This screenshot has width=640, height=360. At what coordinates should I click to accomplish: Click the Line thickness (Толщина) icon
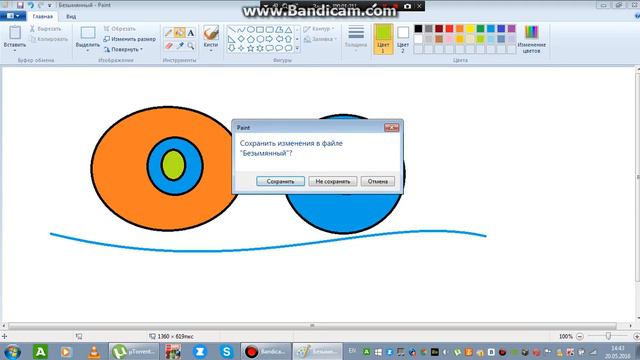coord(356,32)
